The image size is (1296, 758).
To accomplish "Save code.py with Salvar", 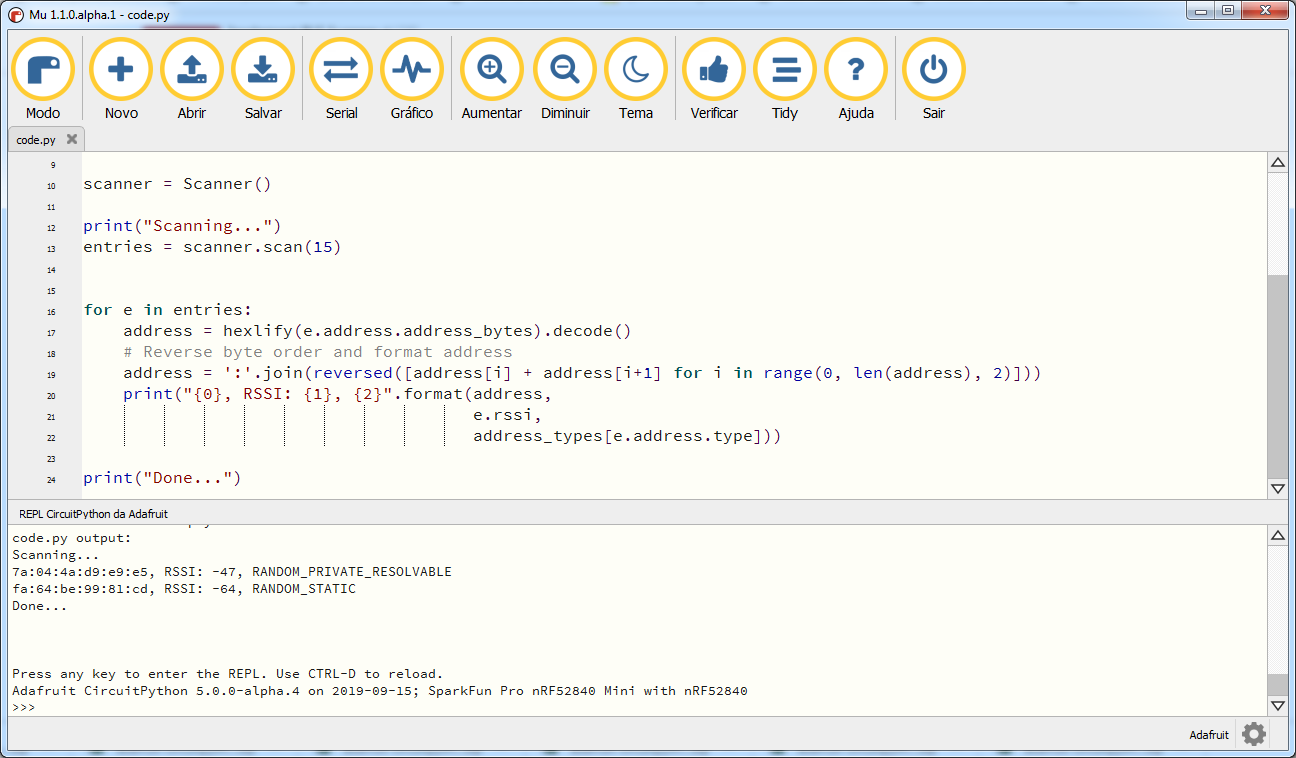I will point(263,68).
